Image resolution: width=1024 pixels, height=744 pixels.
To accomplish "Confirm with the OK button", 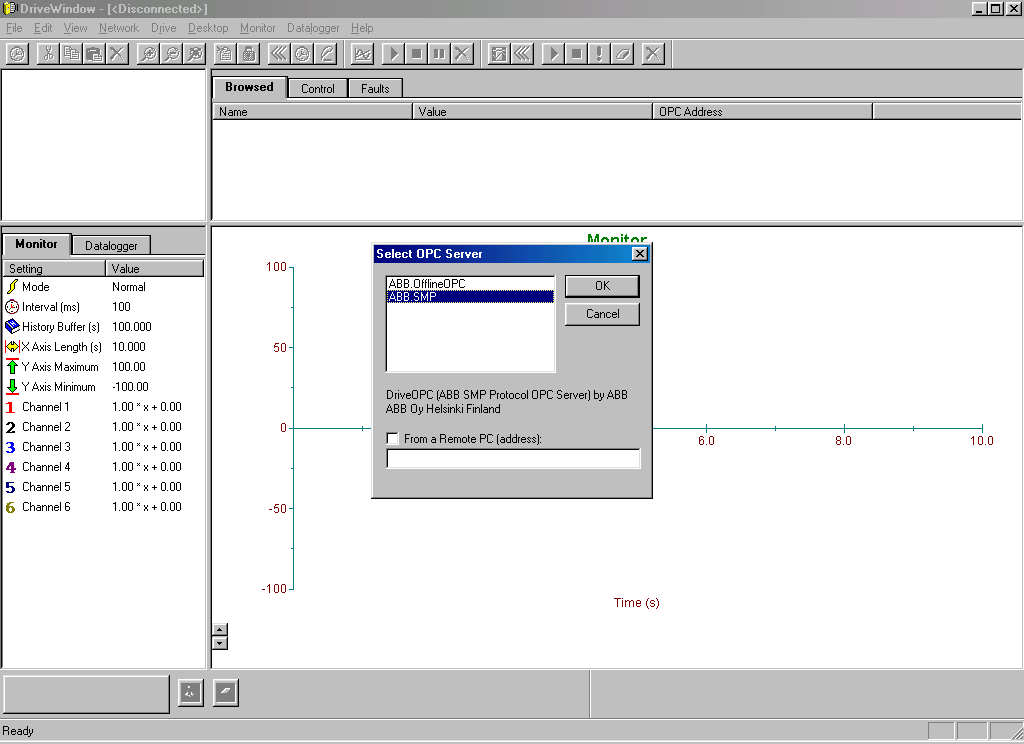I will [x=602, y=286].
